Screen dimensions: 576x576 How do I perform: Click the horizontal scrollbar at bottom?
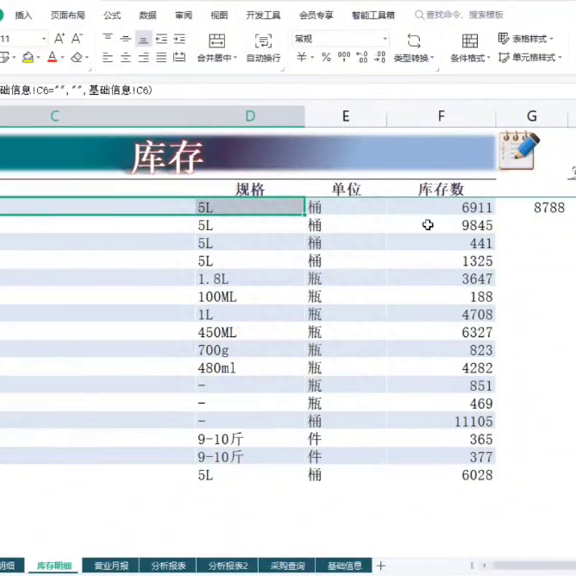pyautogui.click(x=534, y=565)
